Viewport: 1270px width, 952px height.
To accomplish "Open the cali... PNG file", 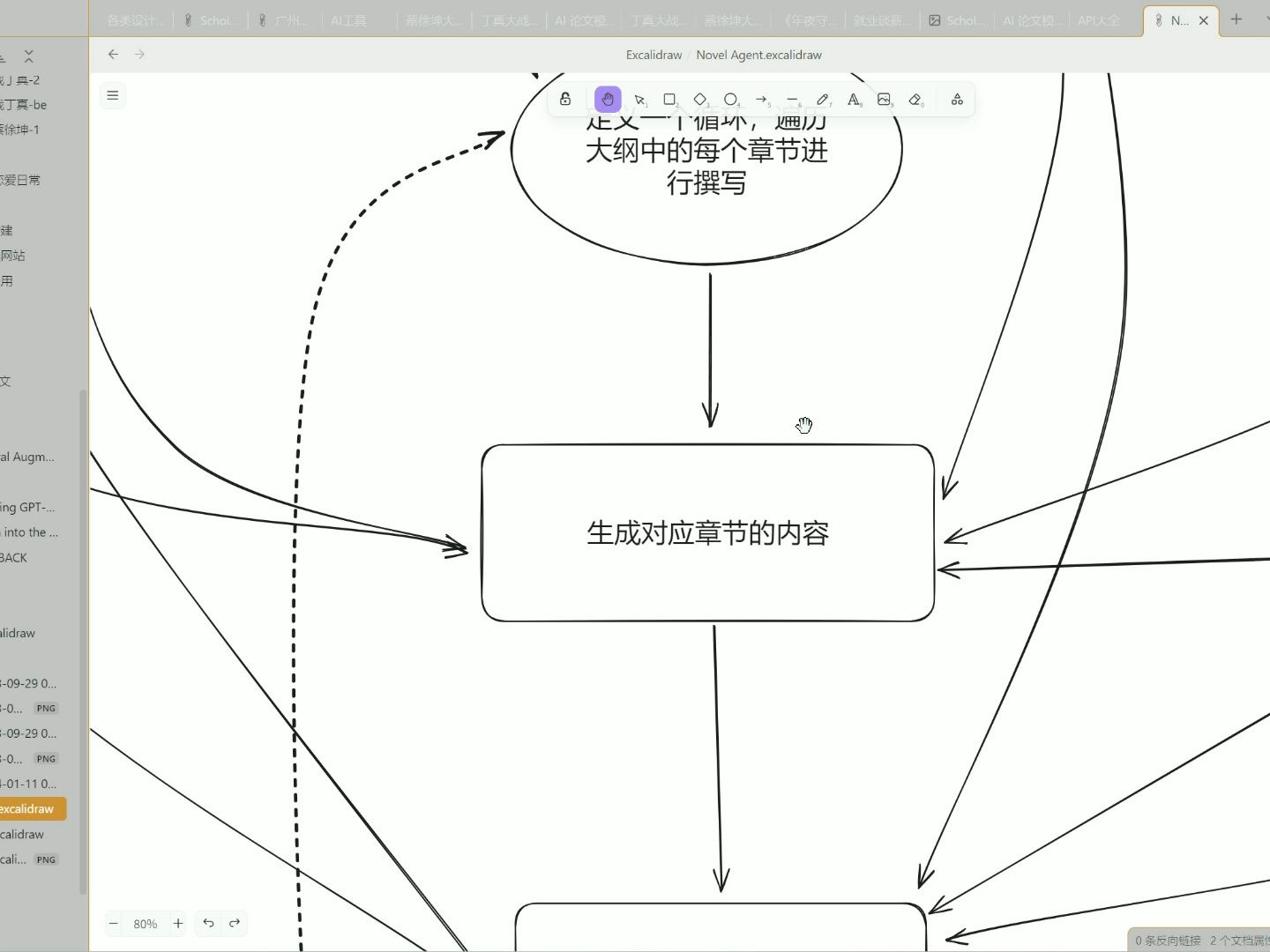I will tap(29, 859).
